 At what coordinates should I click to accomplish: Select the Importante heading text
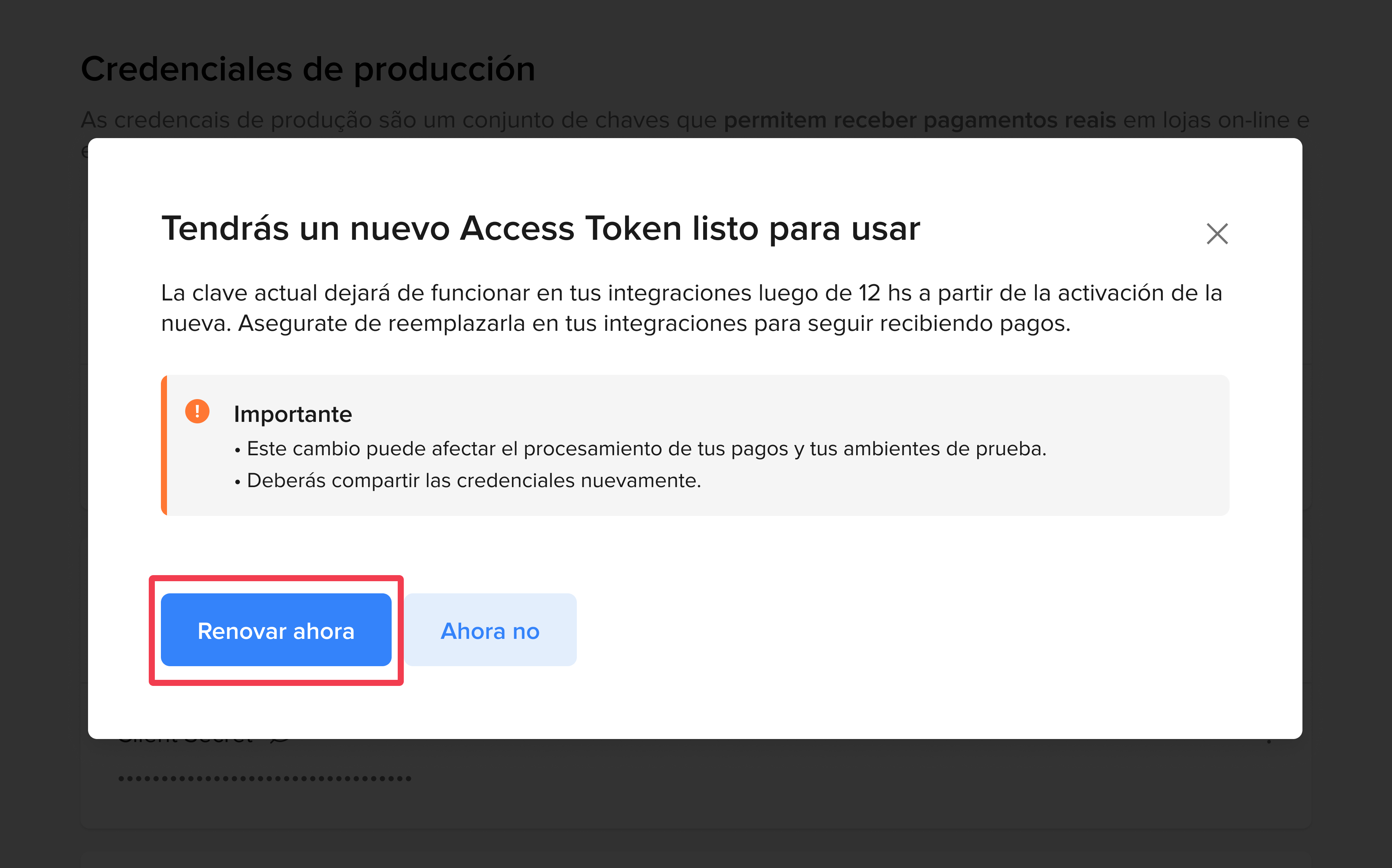click(x=293, y=414)
